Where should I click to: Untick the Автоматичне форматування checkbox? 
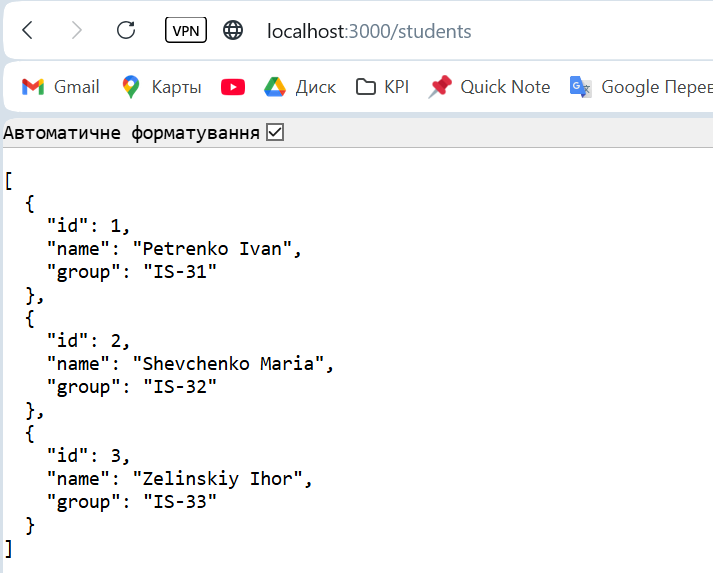pyautogui.click(x=275, y=132)
